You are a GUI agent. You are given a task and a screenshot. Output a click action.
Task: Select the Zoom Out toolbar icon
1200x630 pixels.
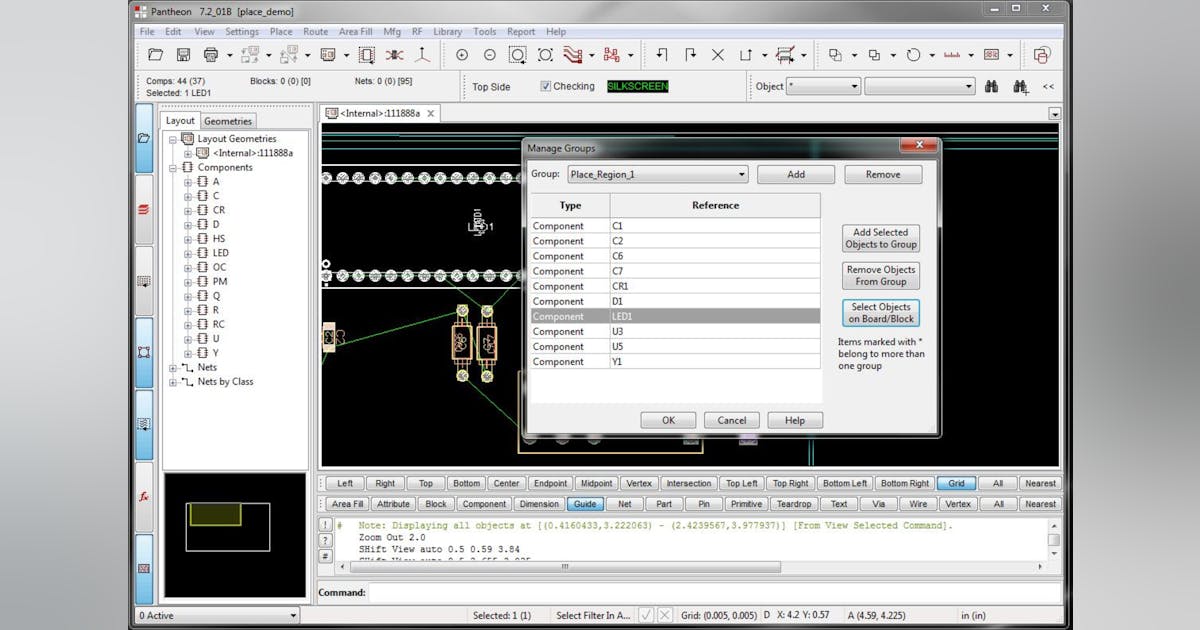pyautogui.click(x=489, y=54)
